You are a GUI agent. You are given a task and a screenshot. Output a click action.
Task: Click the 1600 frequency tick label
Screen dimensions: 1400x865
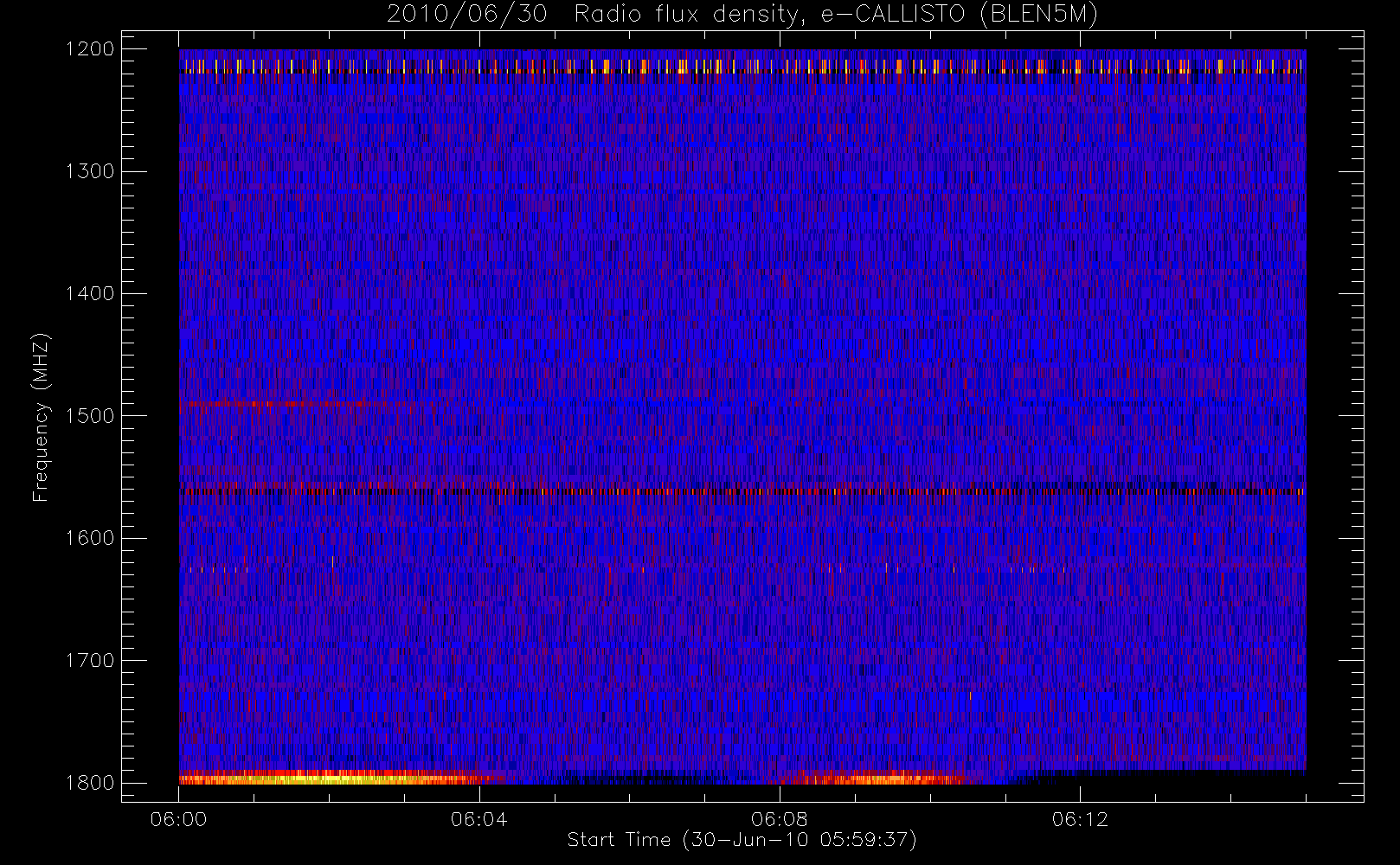pos(91,538)
